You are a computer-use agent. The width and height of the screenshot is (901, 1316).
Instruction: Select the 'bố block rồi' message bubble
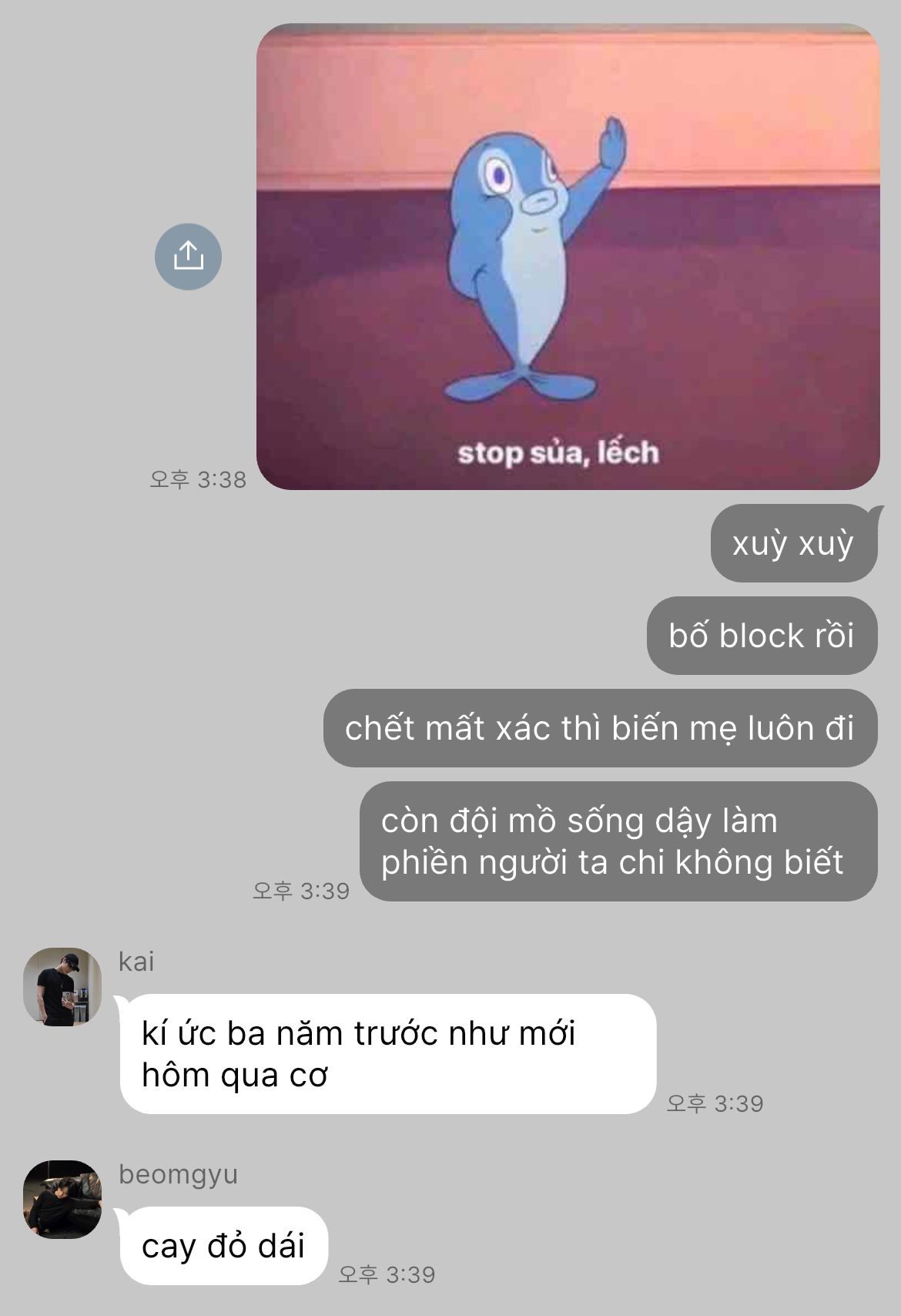[x=762, y=636]
